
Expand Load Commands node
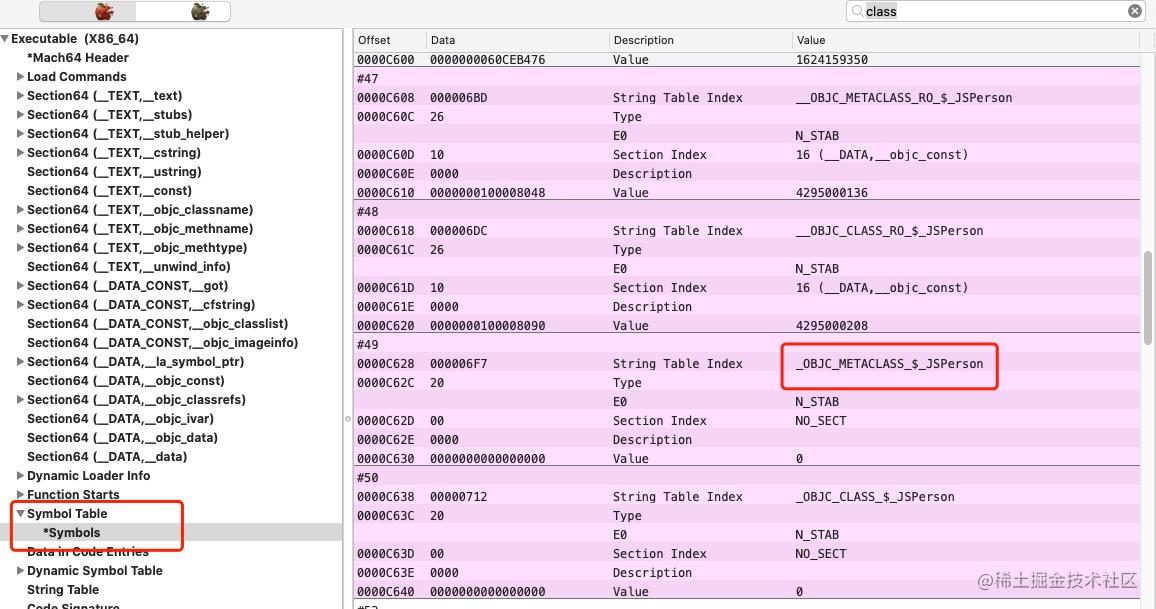coord(21,77)
